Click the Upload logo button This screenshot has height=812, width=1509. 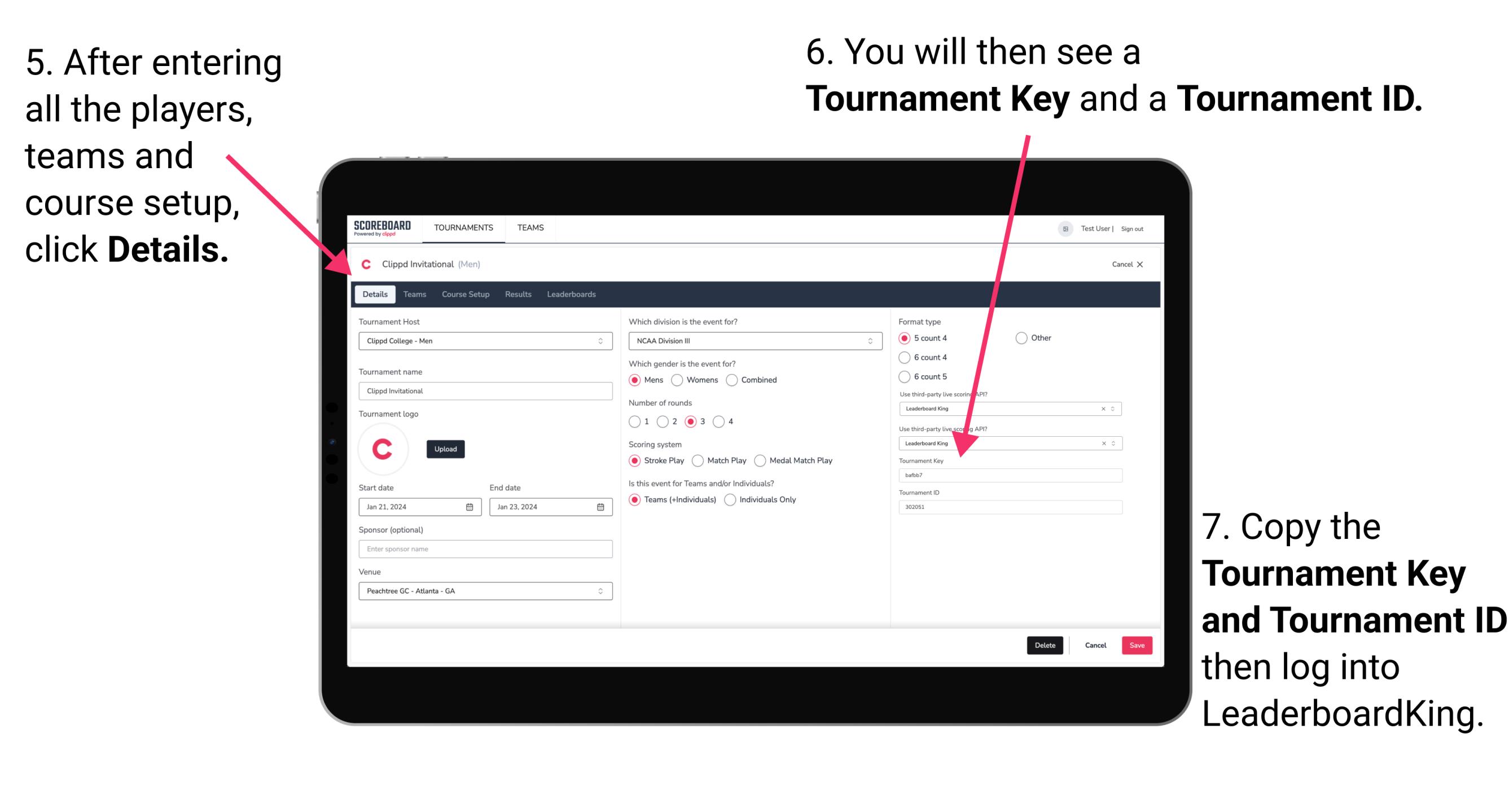(x=446, y=448)
